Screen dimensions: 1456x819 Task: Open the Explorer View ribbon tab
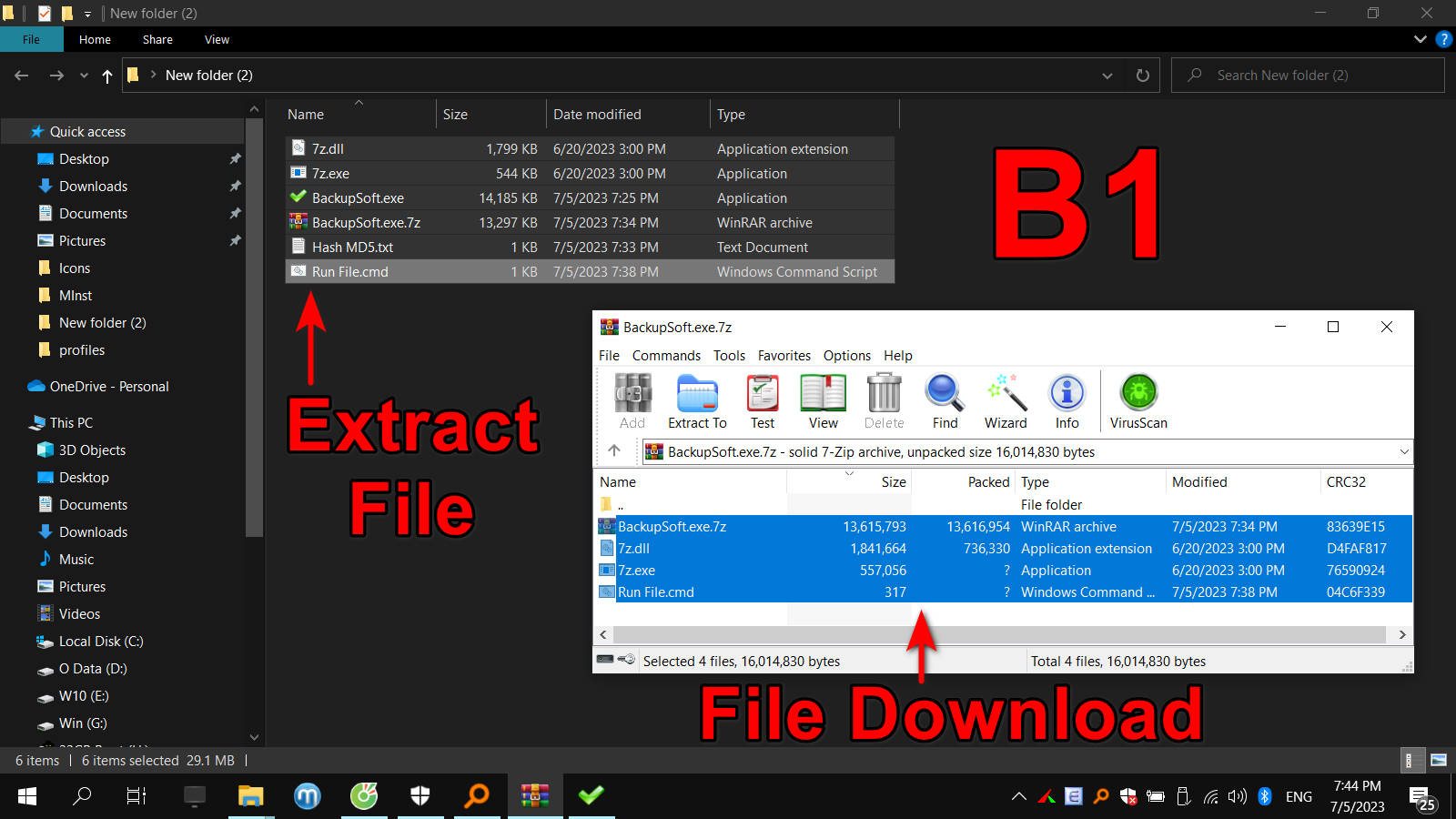tap(217, 39)
